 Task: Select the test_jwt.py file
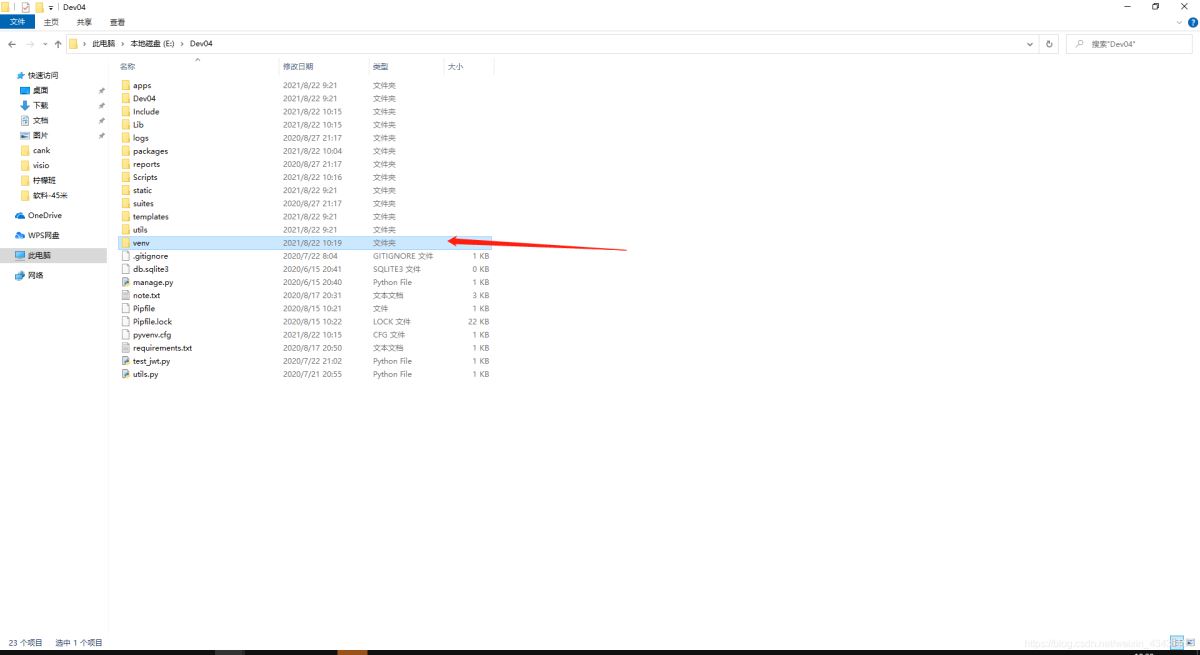click(x=151, y=361)
